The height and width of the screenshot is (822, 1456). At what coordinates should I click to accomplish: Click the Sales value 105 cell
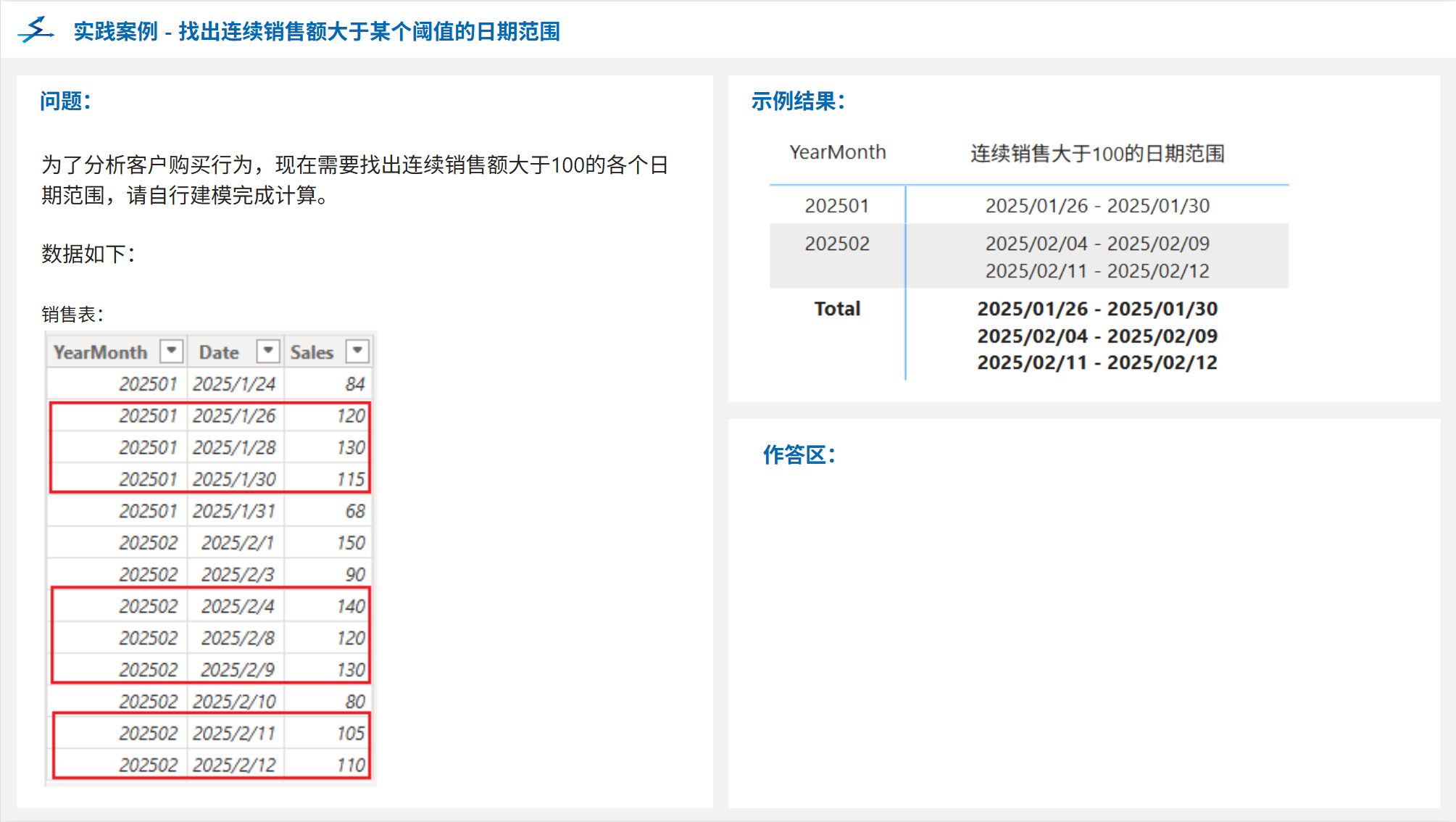(x=351, y=734)
